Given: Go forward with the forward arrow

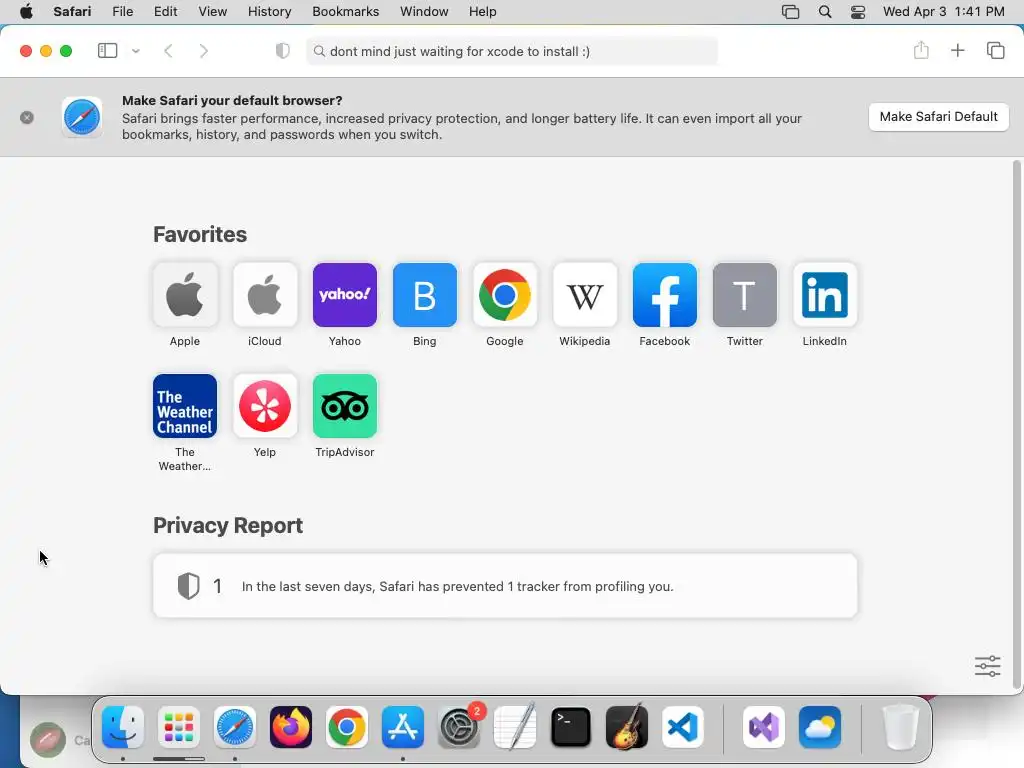Looking at the screenshot, I should point(204,51).
